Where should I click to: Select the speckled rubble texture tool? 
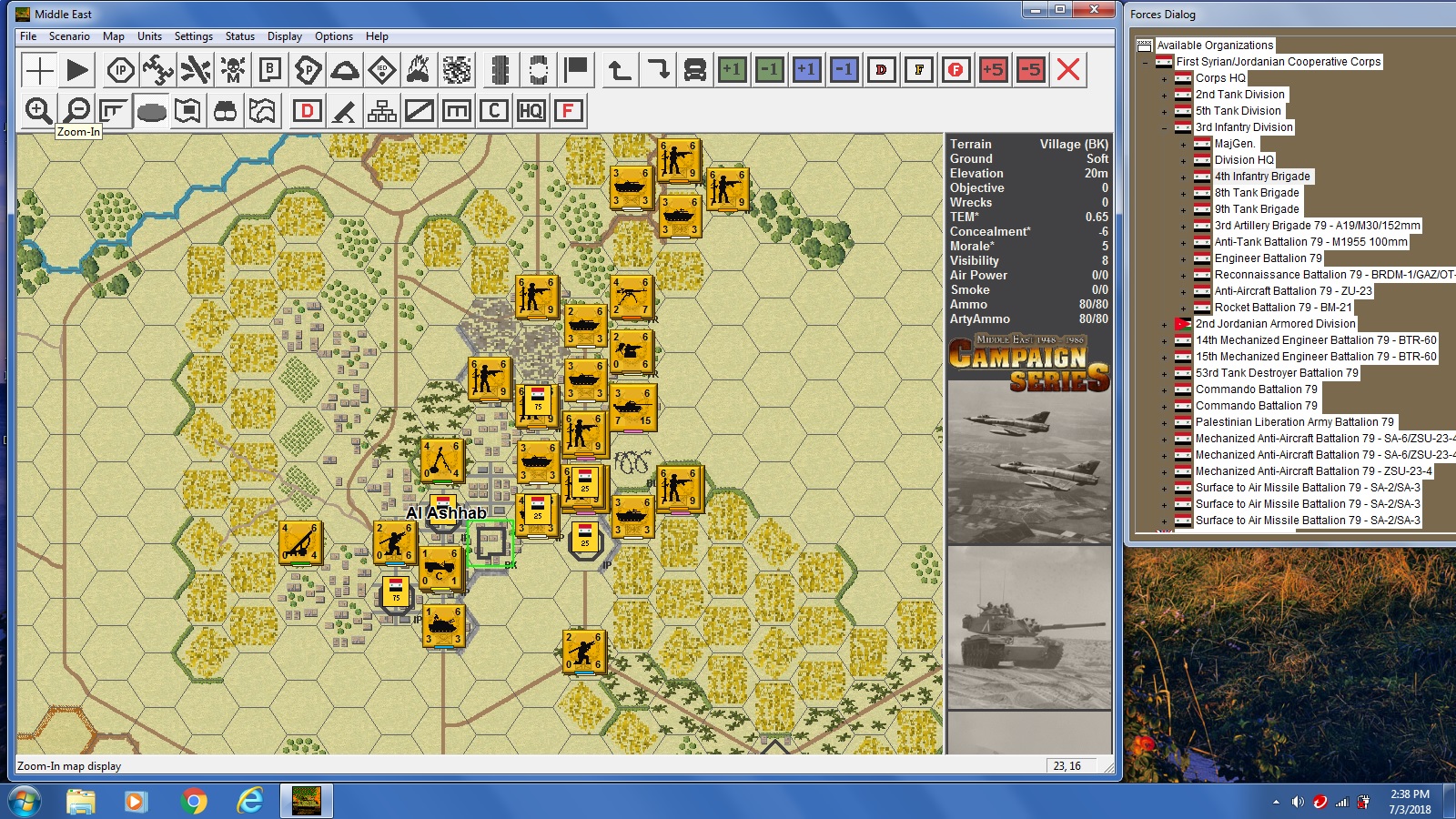[457, 69]
